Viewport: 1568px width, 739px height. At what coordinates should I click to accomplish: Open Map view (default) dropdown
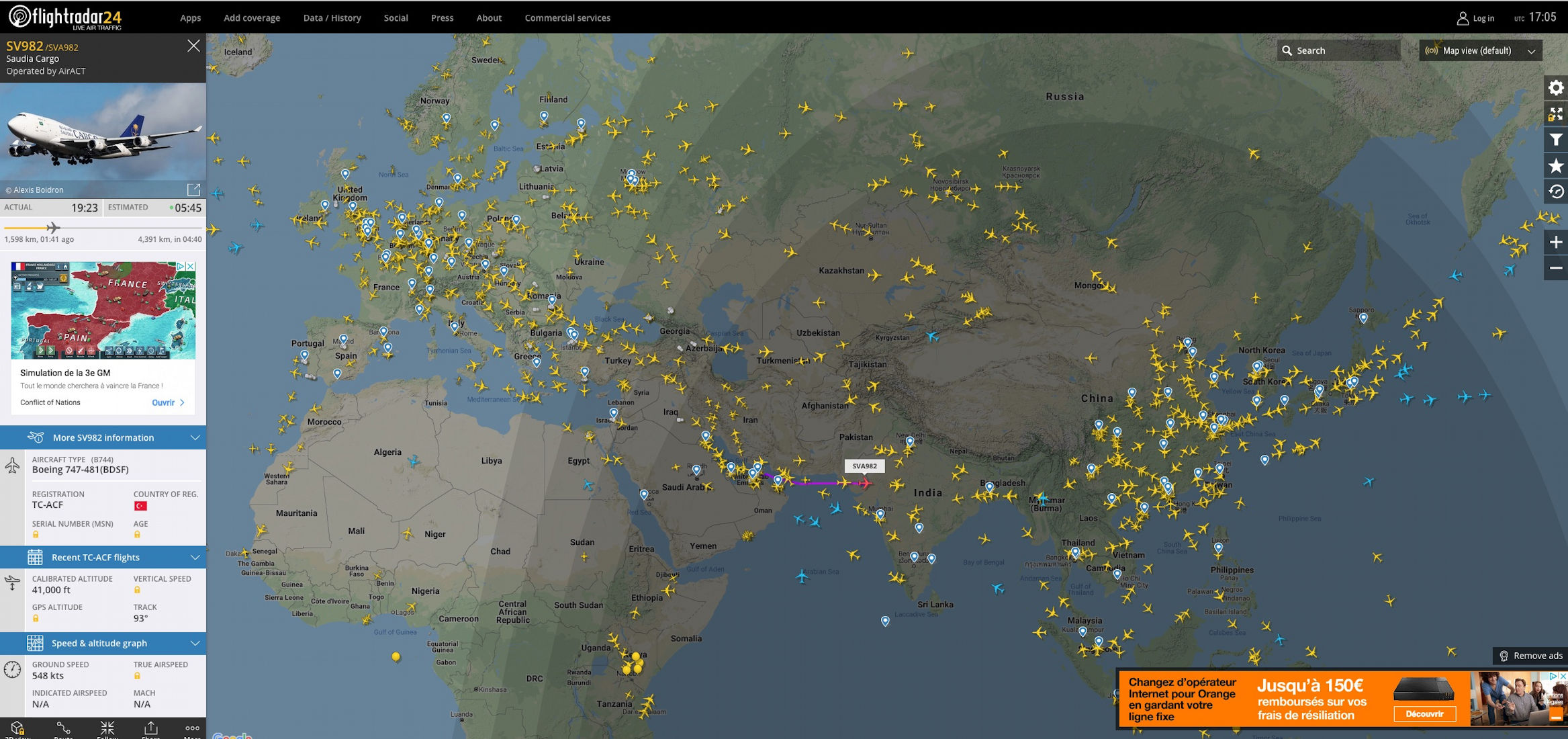point(1480,50)
